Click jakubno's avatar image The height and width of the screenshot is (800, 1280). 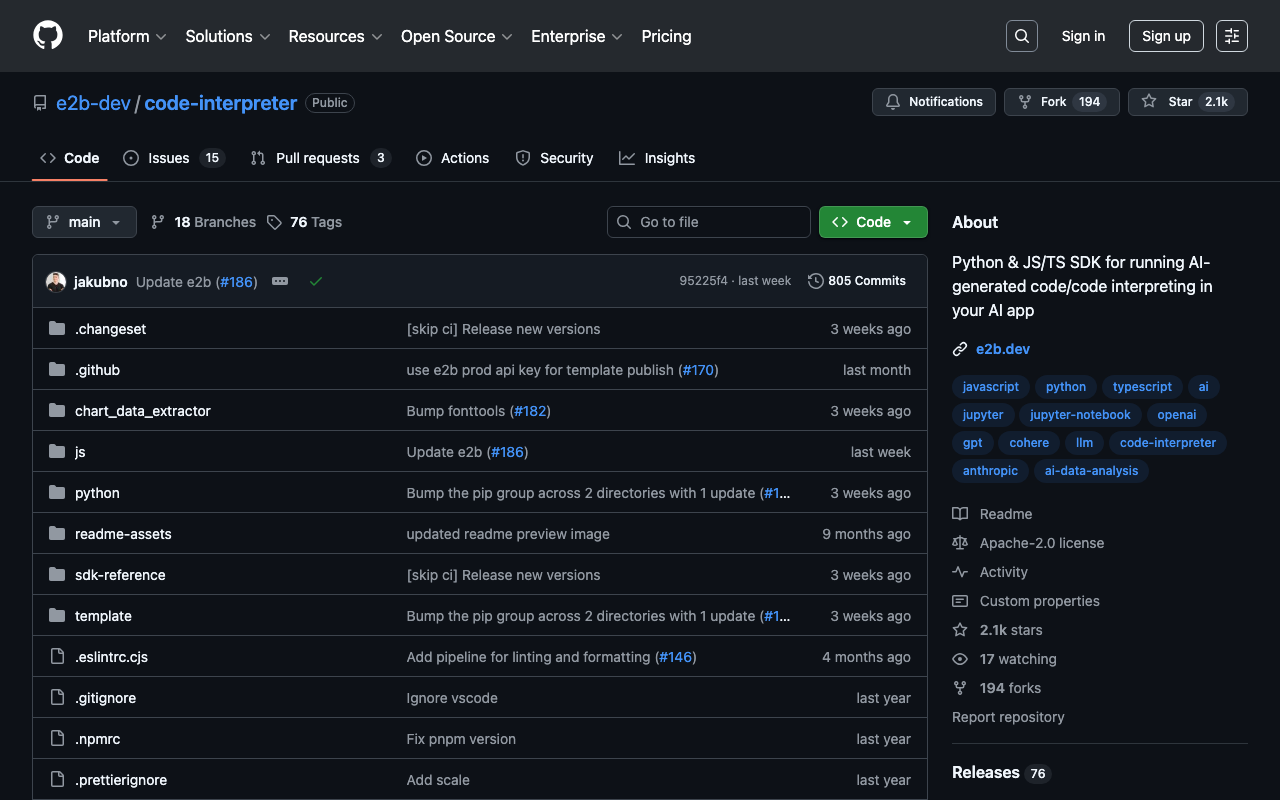coord(56,282)
